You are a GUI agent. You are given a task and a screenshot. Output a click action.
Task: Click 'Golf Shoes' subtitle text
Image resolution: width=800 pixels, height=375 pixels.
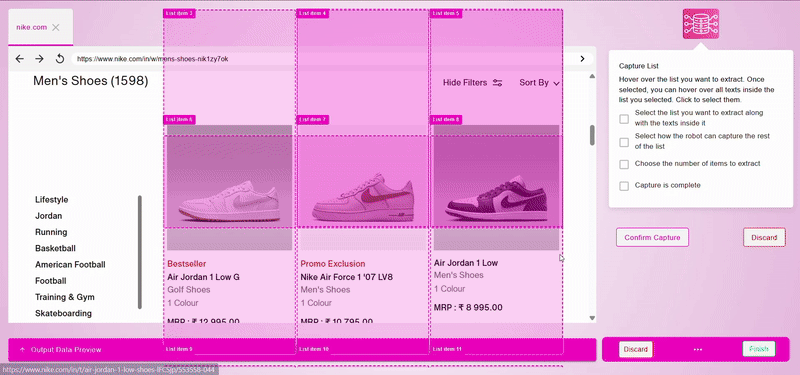[x=189, y=290]
